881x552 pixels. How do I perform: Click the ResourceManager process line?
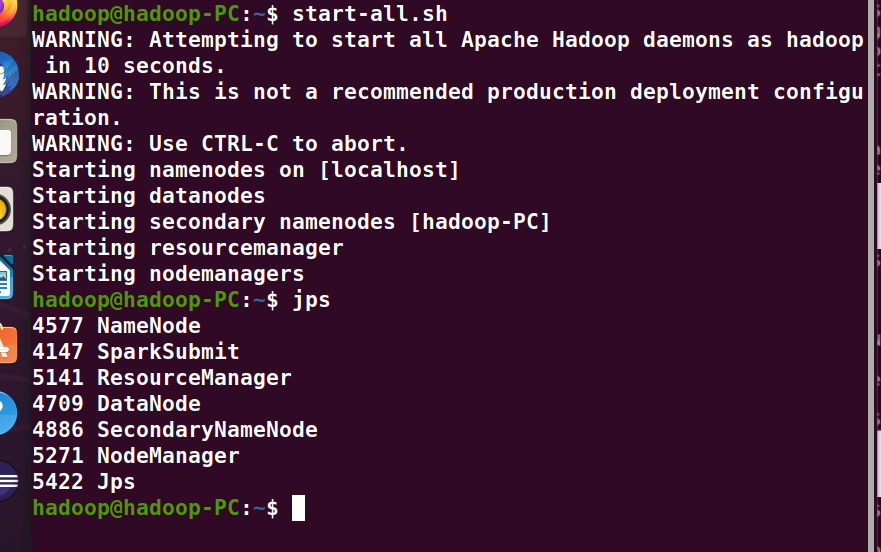point(162,378)
